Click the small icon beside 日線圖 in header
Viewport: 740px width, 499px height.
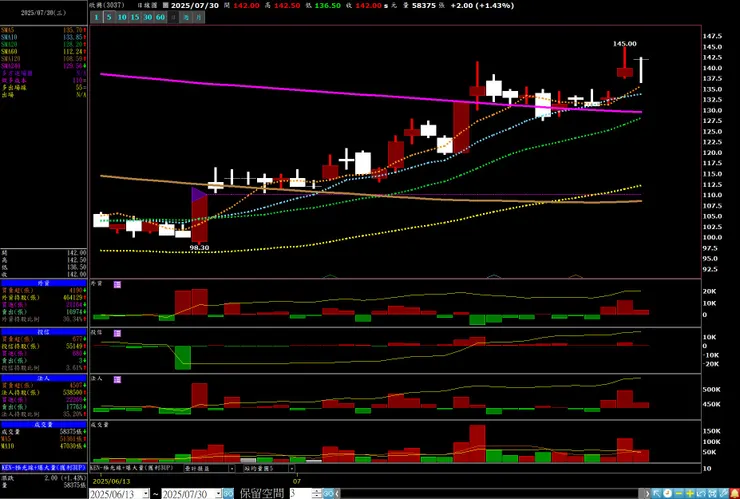point(165,5)
